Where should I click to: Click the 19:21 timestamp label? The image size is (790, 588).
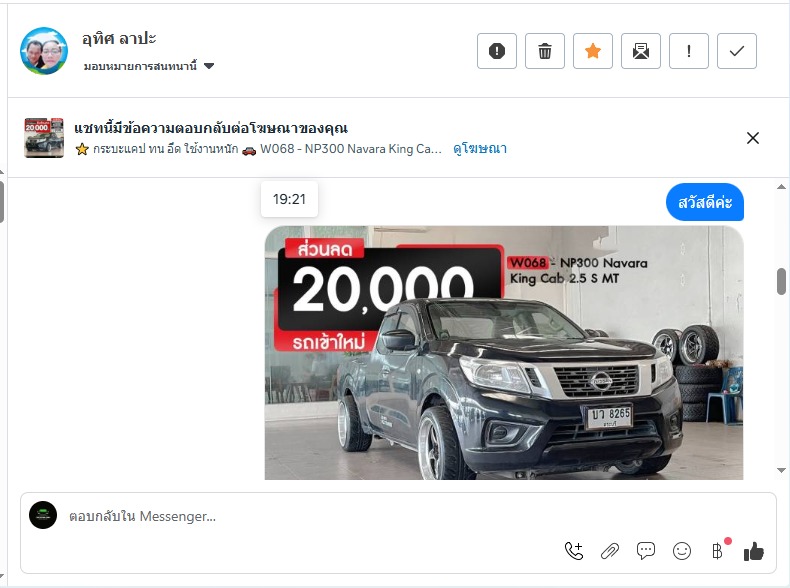(289, 199)
